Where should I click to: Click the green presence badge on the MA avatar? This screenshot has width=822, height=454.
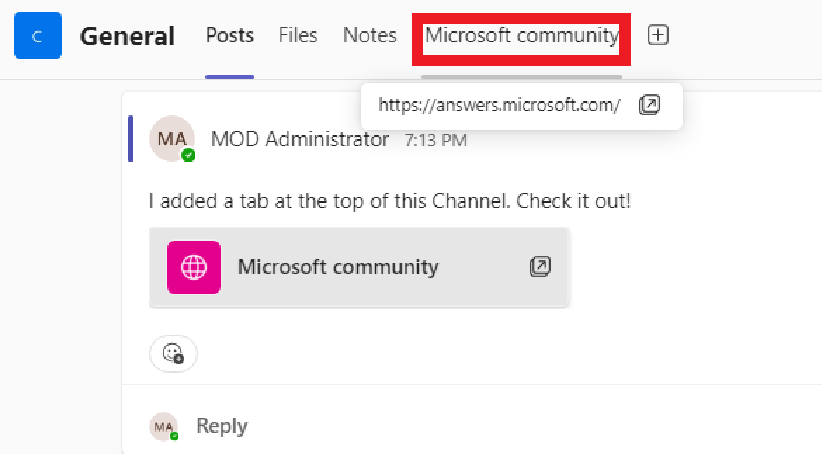tap(188, 155)
